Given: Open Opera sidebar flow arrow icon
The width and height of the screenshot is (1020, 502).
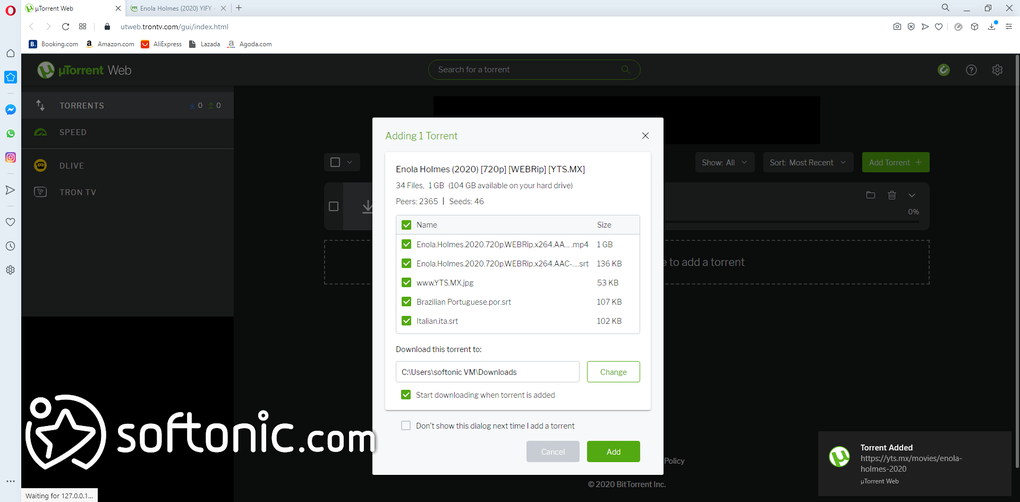Looking at the screenshot, I should pos(10,190).
